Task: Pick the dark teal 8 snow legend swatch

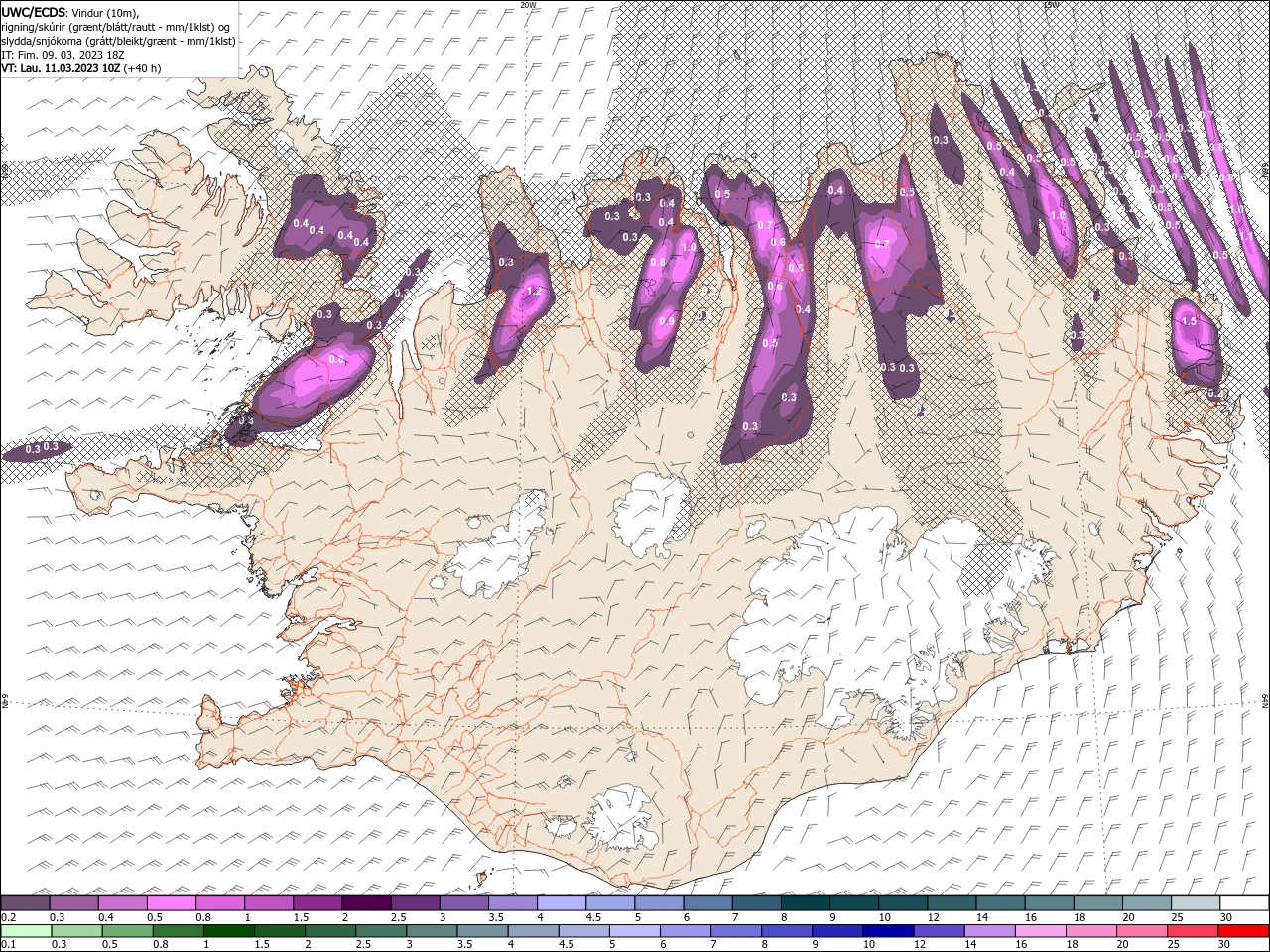Action: [x=805, y=903]
